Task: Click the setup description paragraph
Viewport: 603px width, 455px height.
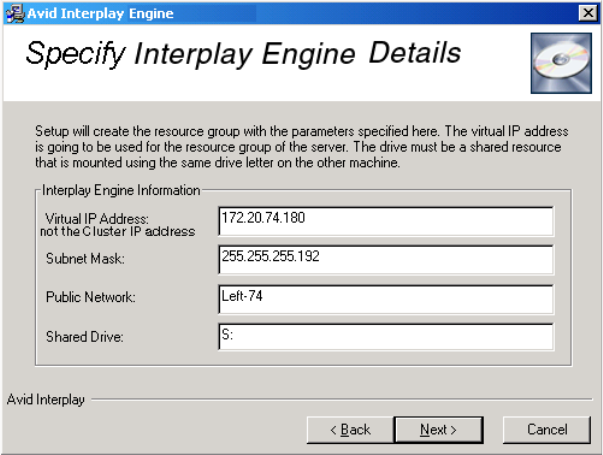Action: click(302, 147)
